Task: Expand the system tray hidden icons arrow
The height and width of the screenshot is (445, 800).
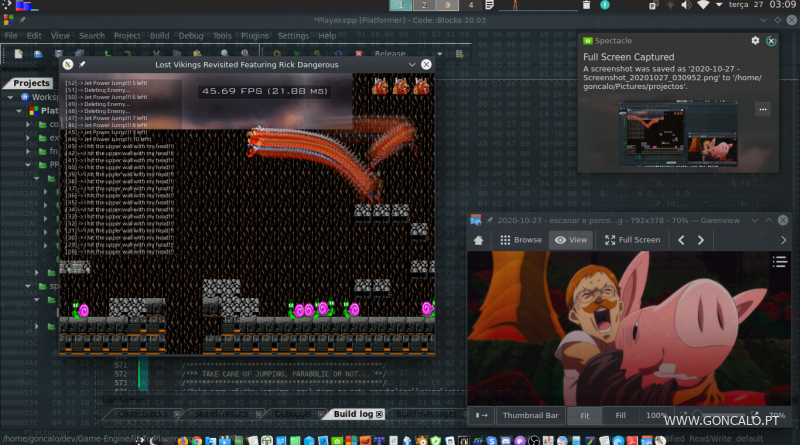Action: [x=719, y=5]
